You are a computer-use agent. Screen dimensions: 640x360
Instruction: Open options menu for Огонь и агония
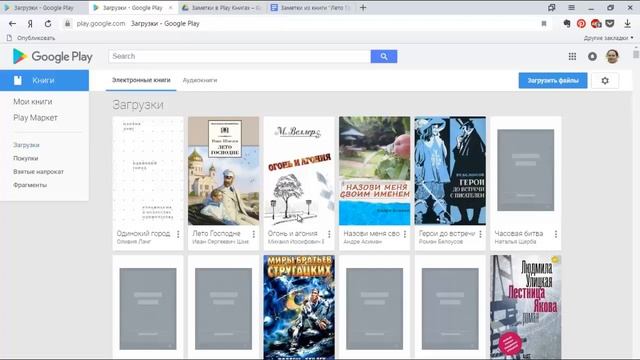click(329, 234)
